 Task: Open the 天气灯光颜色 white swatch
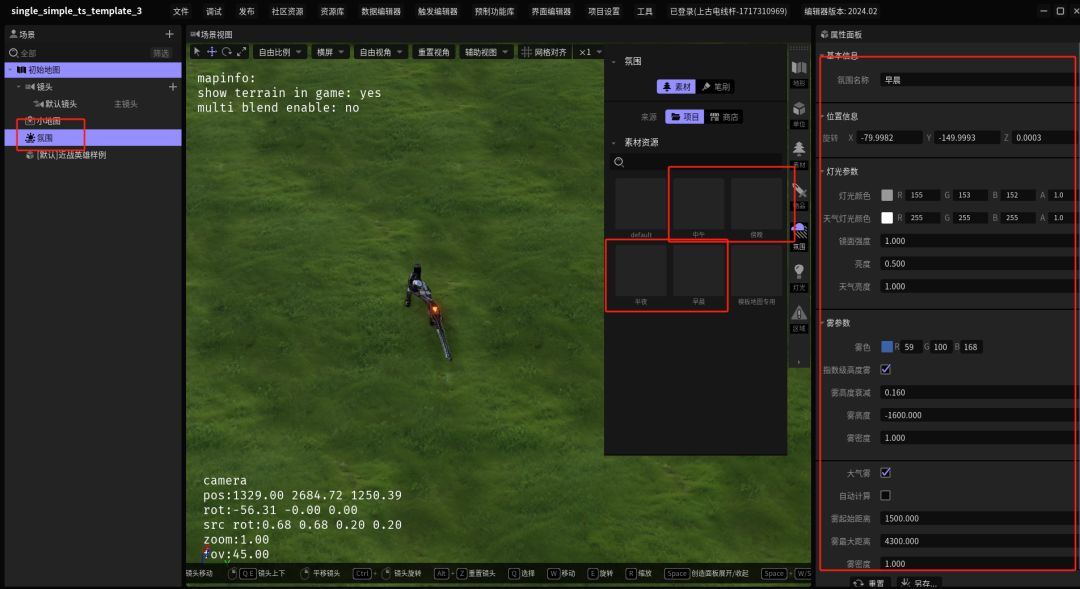pos(887,218)
